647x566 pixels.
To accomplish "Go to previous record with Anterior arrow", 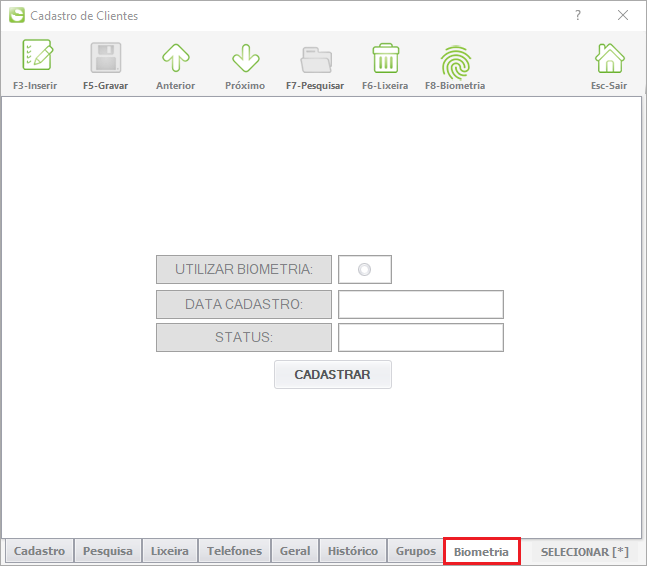I will pyautogui.click(x=176, y=58).
